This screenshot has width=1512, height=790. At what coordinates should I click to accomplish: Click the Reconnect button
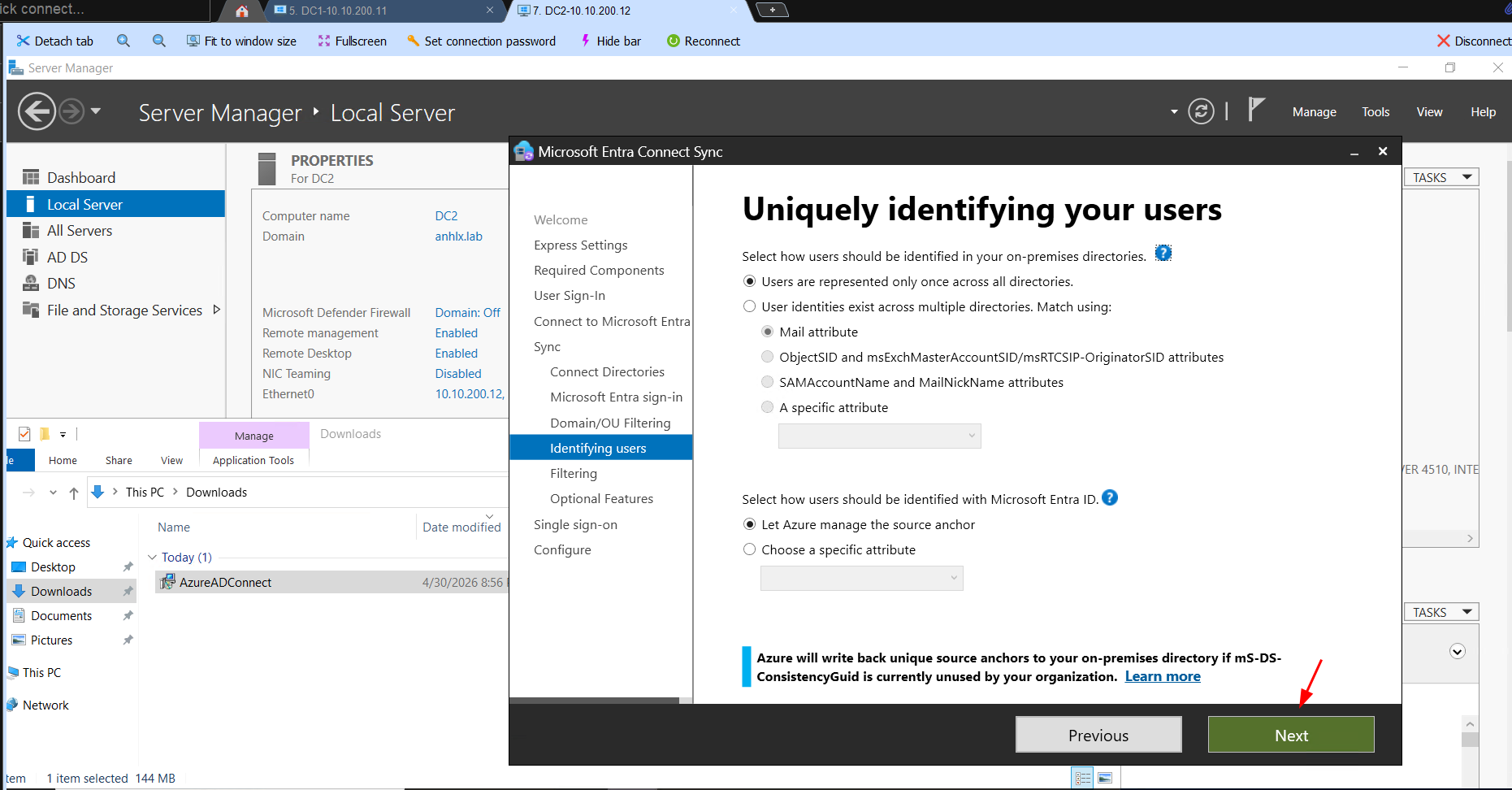pos(704,41)
